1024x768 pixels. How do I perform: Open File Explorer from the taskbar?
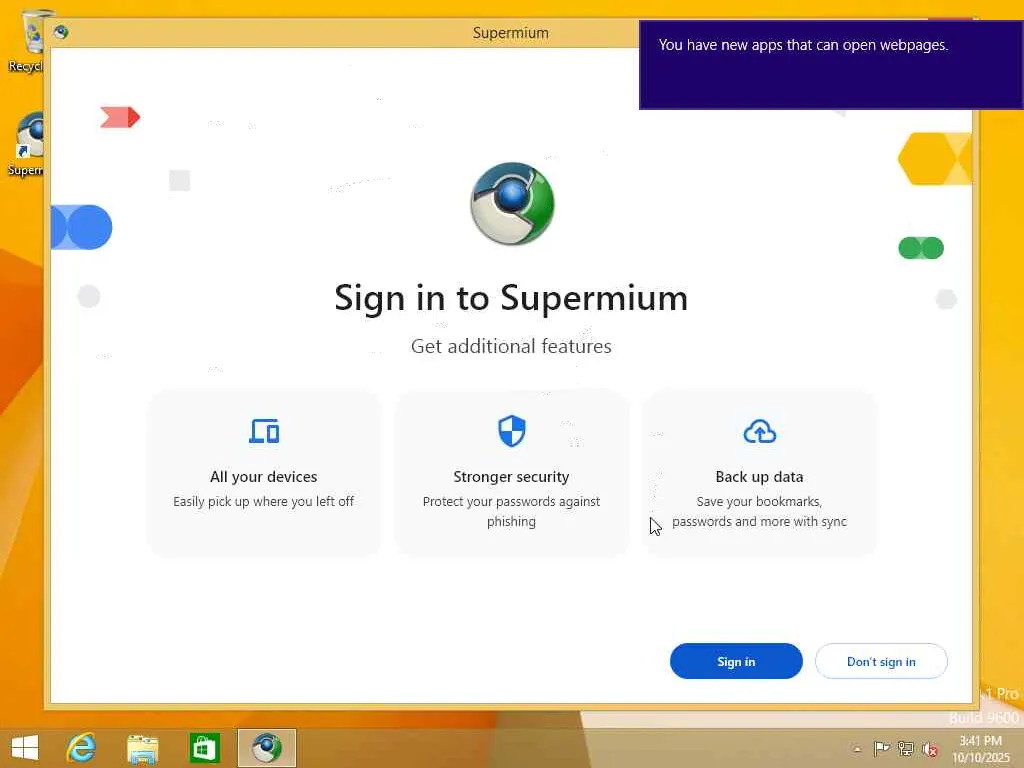142,748
